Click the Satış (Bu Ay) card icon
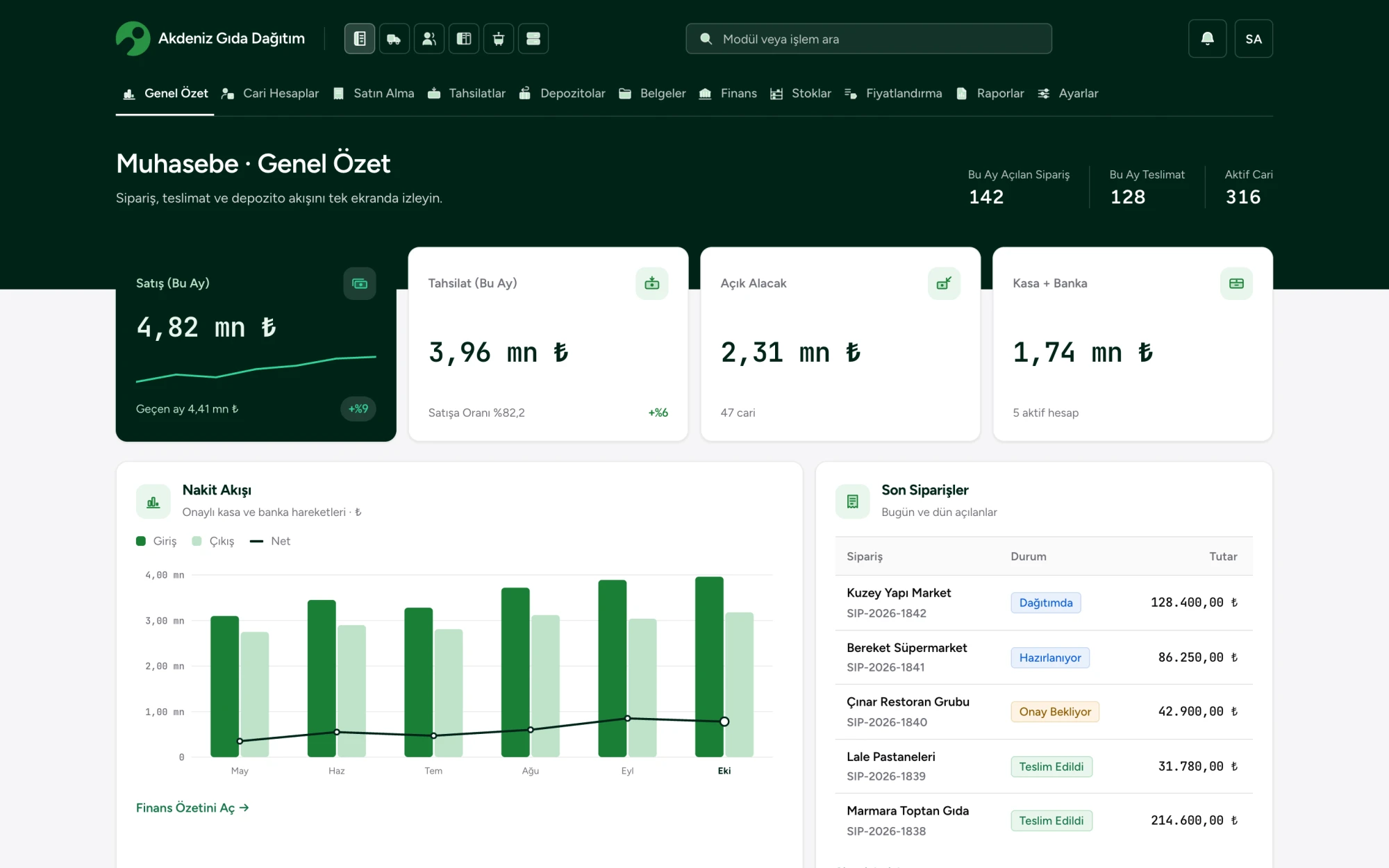This screenshot has width=1389, height=868. click(x=360, y=283)
